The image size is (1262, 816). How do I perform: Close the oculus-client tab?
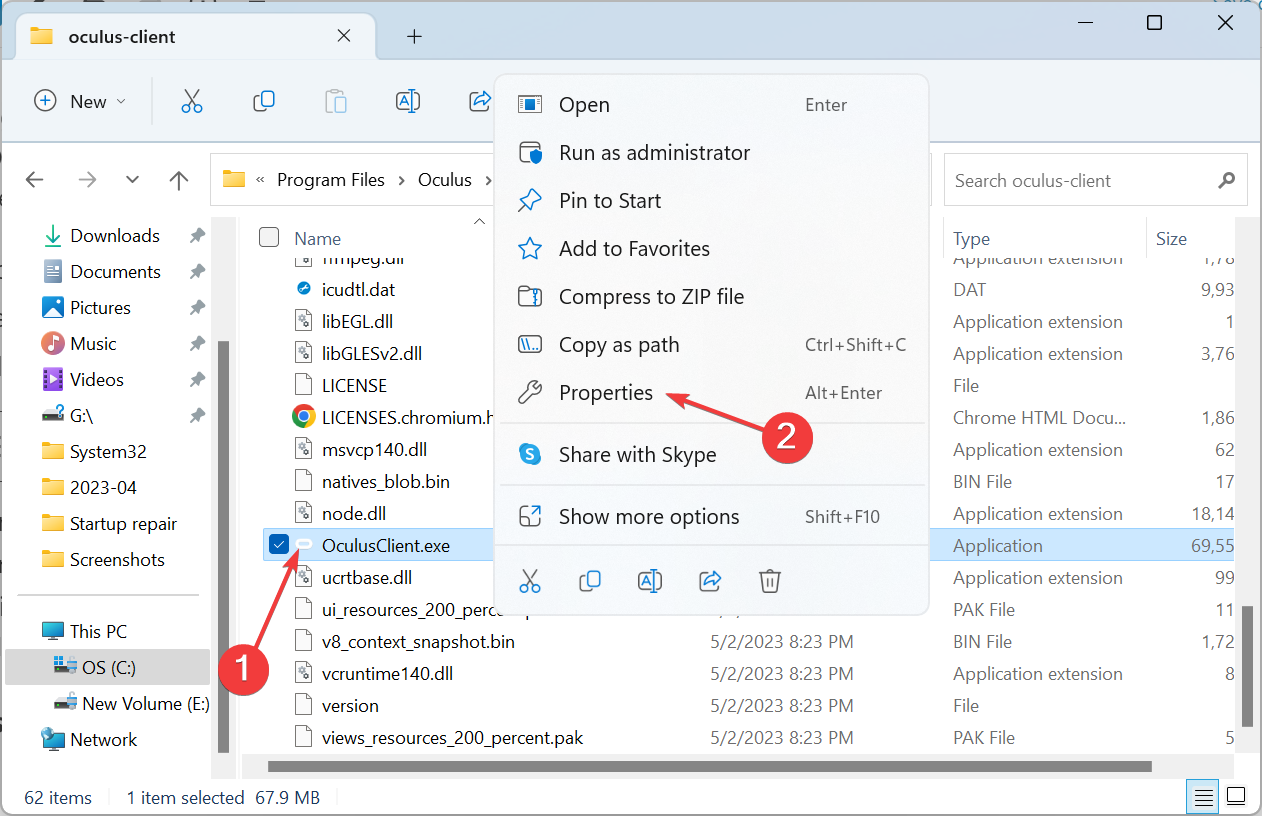pos(344,36)
